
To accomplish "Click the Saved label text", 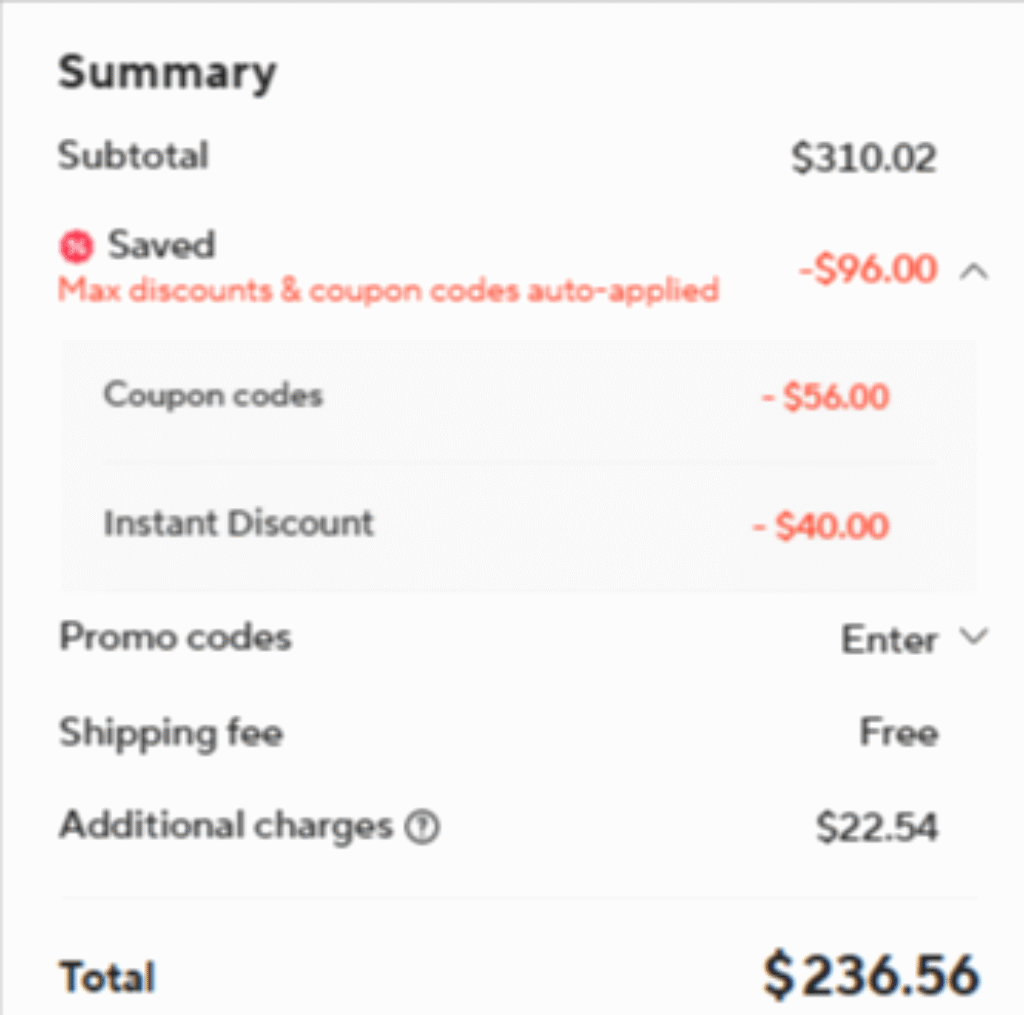I will [161, 245].
